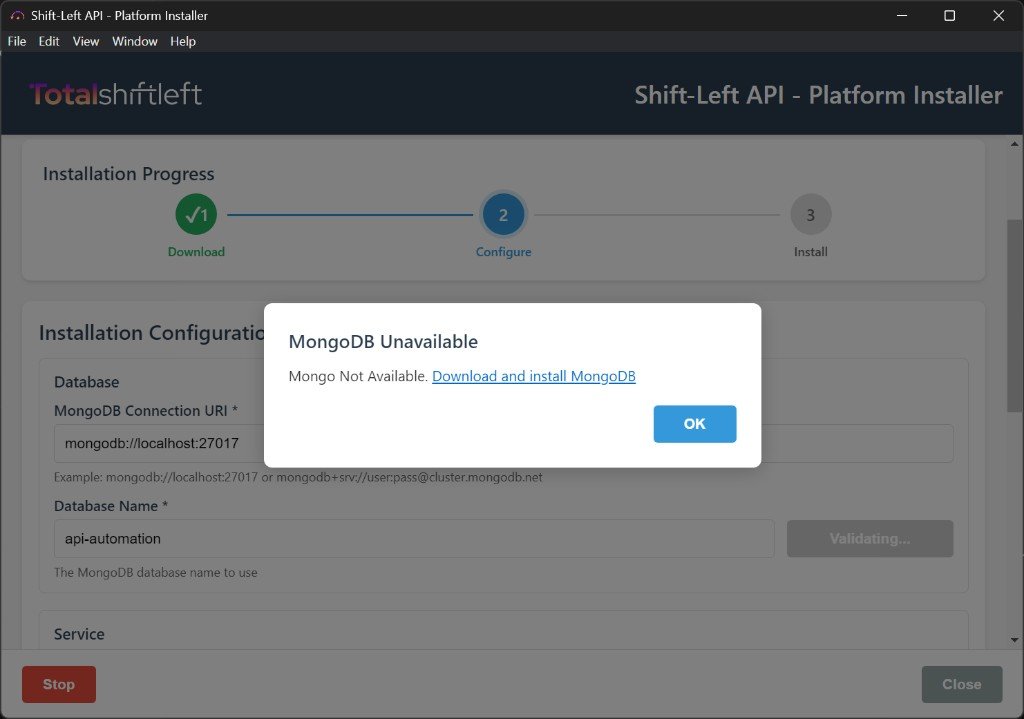Click the Install step label

click(810, 252)
